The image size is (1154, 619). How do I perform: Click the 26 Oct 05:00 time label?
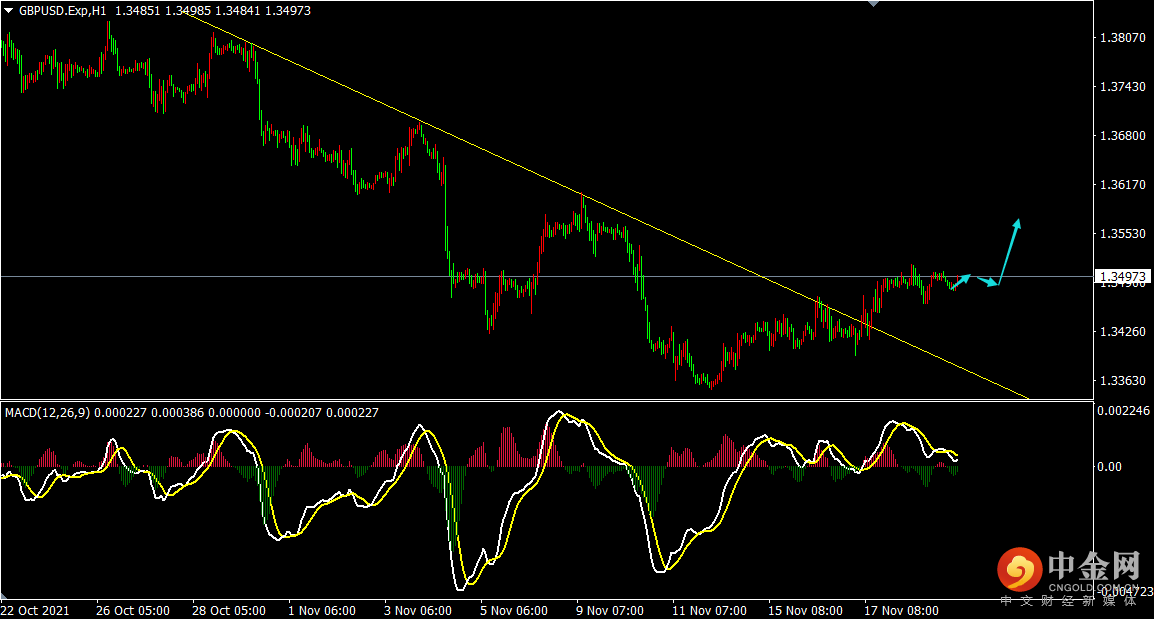click(x=132, y=611)
